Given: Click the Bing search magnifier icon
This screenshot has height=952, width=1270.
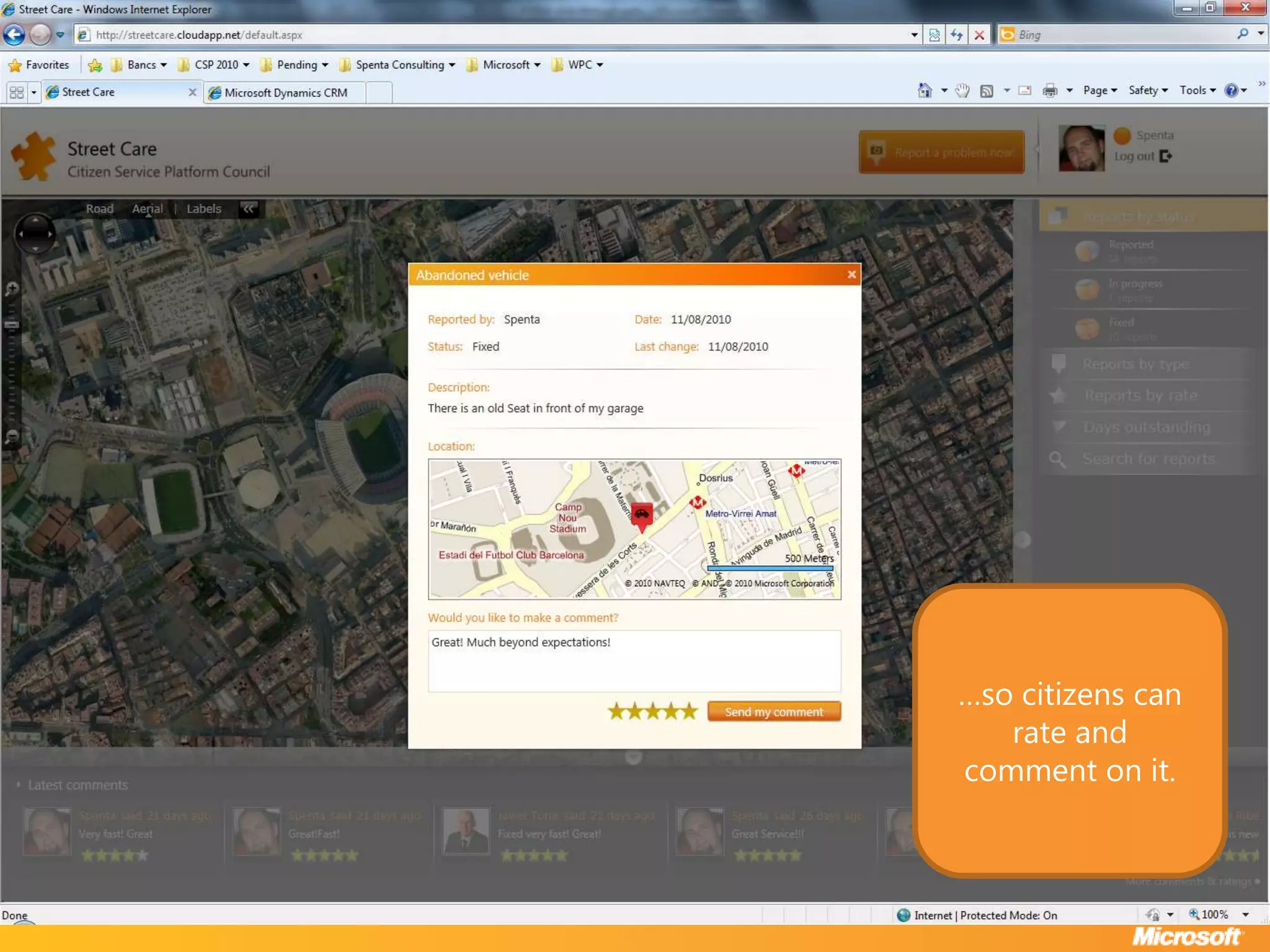Looking at the screenshot, I should click(x=1243, y=34).
